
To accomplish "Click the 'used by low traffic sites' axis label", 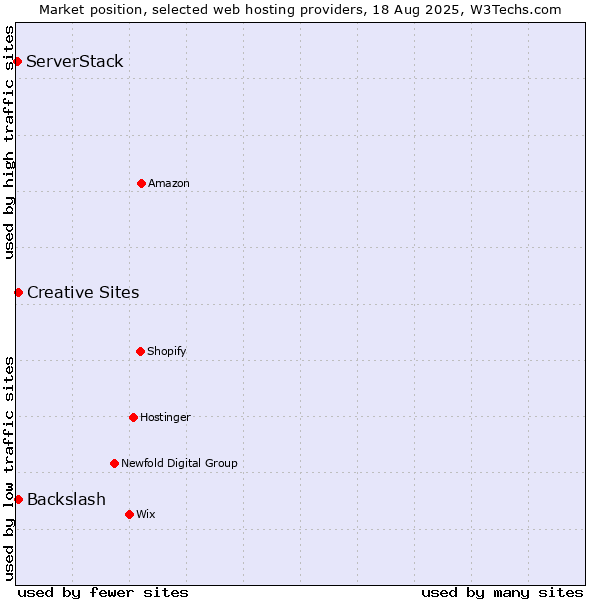I will click(x=9, y=469).
